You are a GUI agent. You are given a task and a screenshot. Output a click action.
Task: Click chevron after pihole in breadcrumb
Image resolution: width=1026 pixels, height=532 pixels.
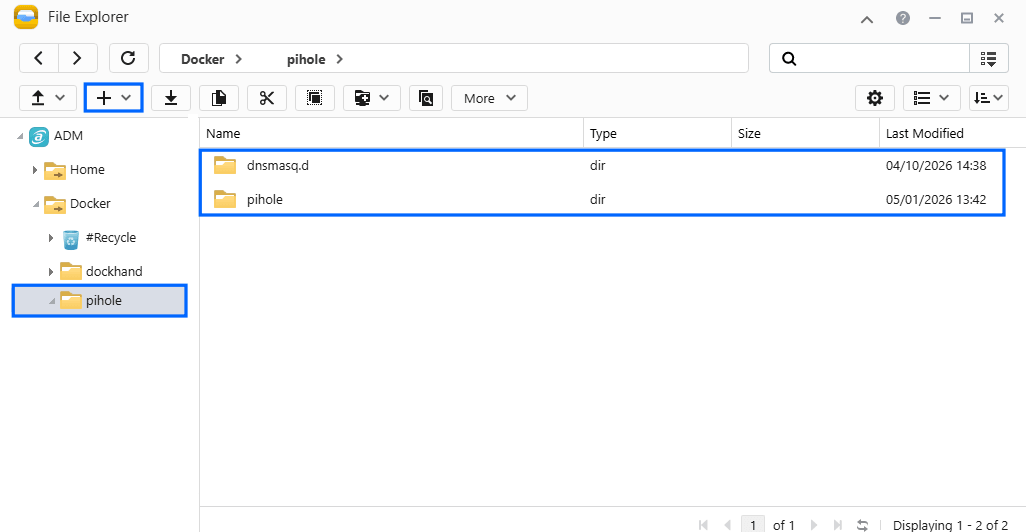tap(340, 59)
